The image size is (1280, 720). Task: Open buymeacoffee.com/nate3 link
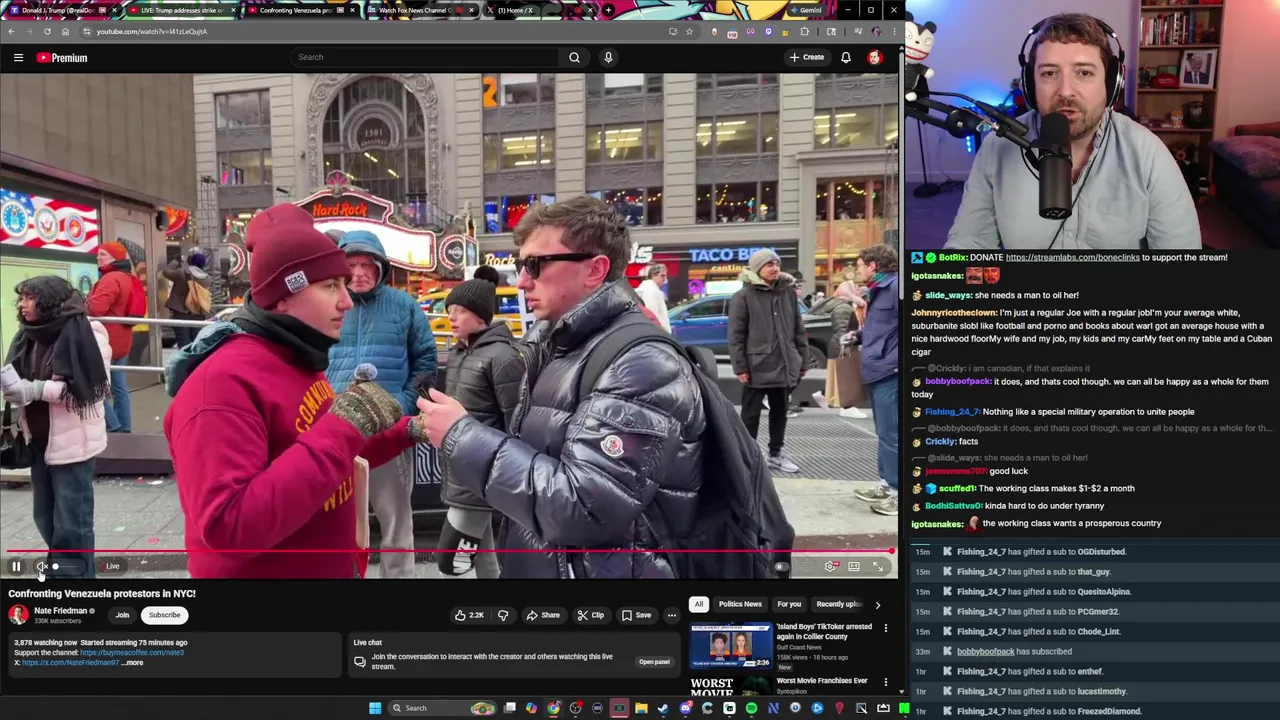point(132,653)
